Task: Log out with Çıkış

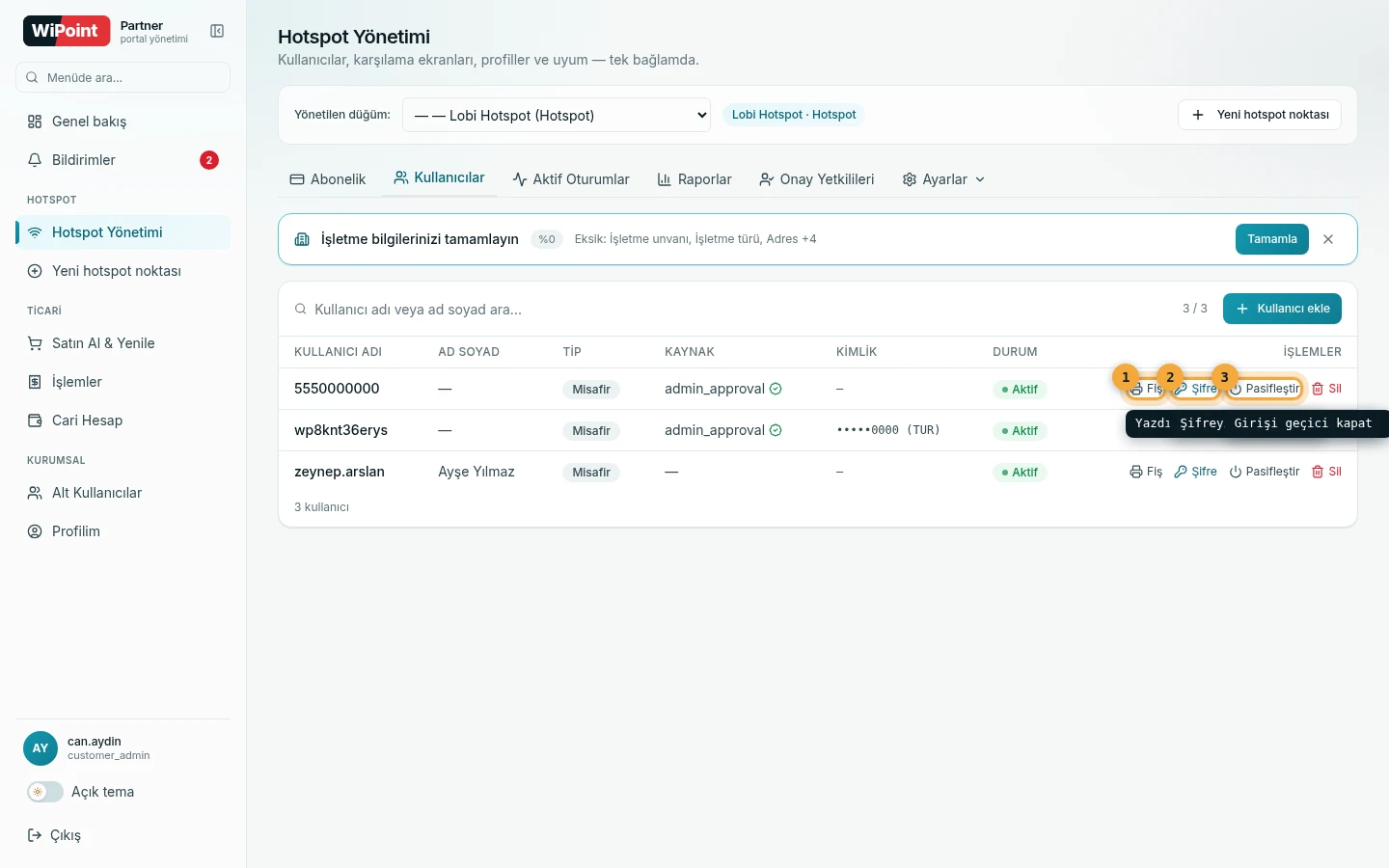Action: tap(54, 835)
